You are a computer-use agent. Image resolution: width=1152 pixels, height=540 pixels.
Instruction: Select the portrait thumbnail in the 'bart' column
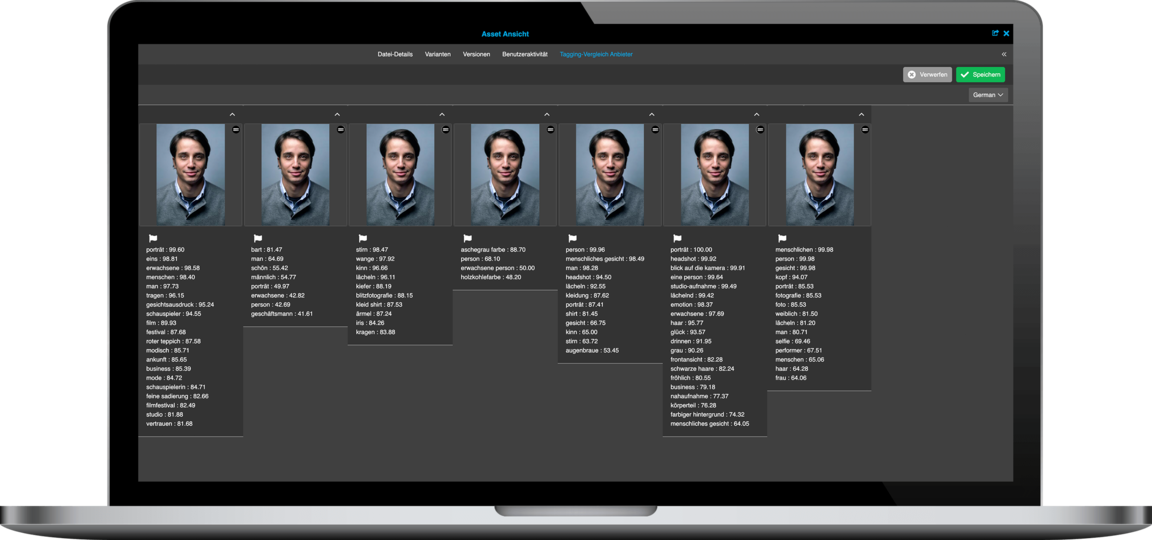295,175
